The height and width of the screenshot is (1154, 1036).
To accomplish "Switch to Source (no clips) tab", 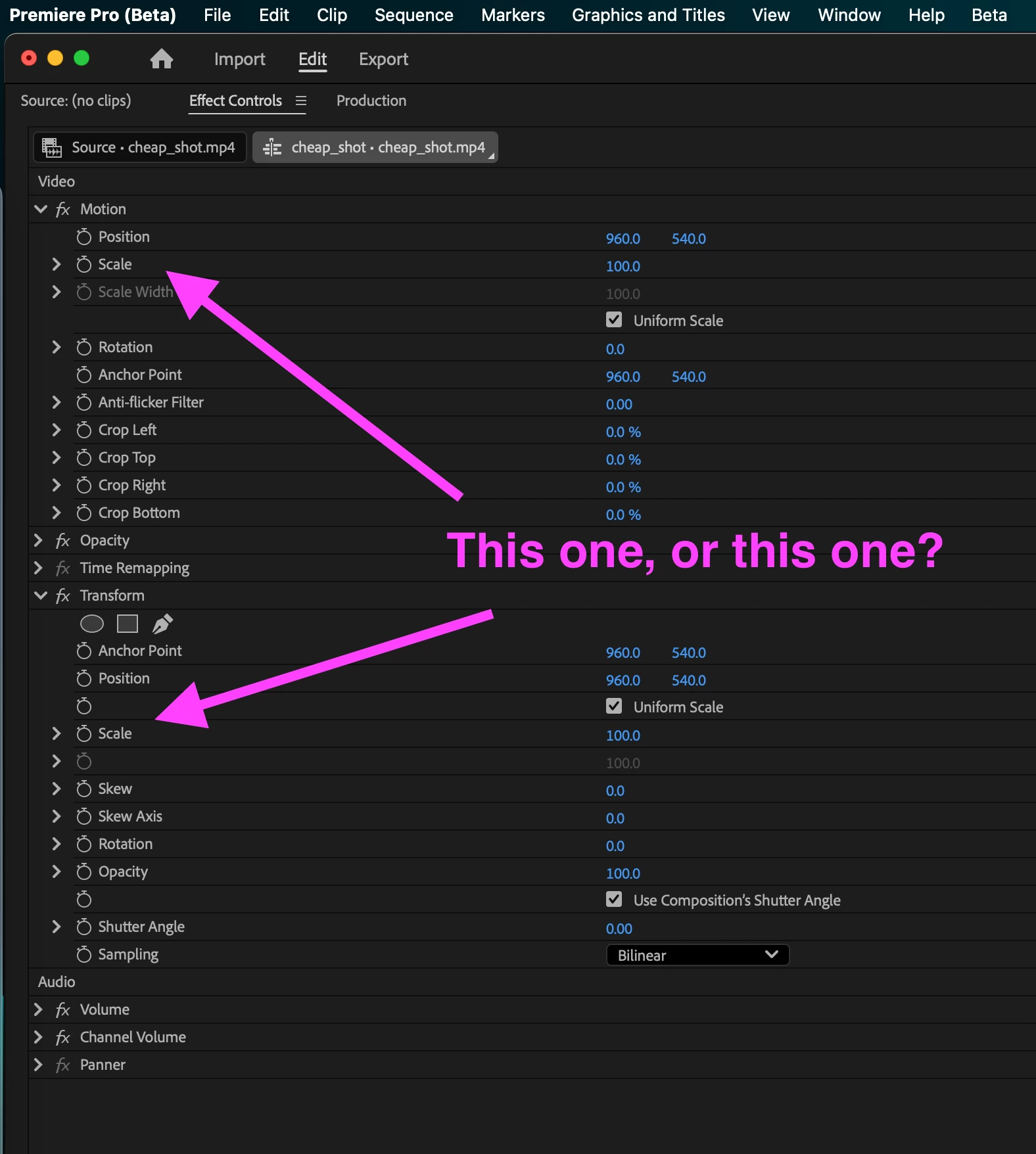I will click(76, 101).
